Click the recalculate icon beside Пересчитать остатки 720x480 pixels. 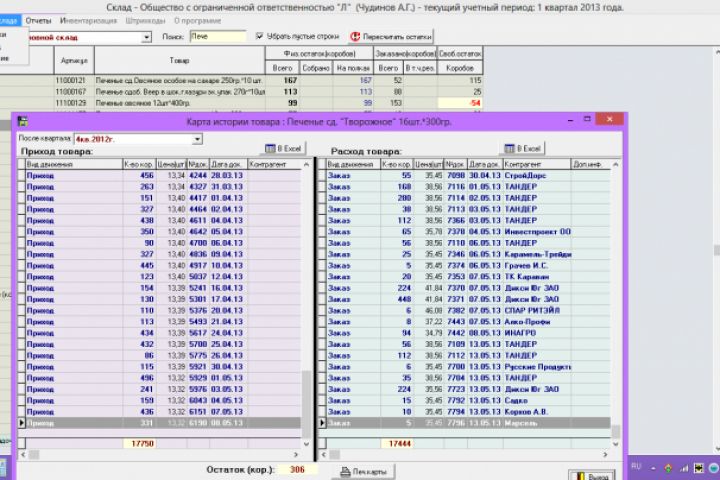(x=355, y=36)
